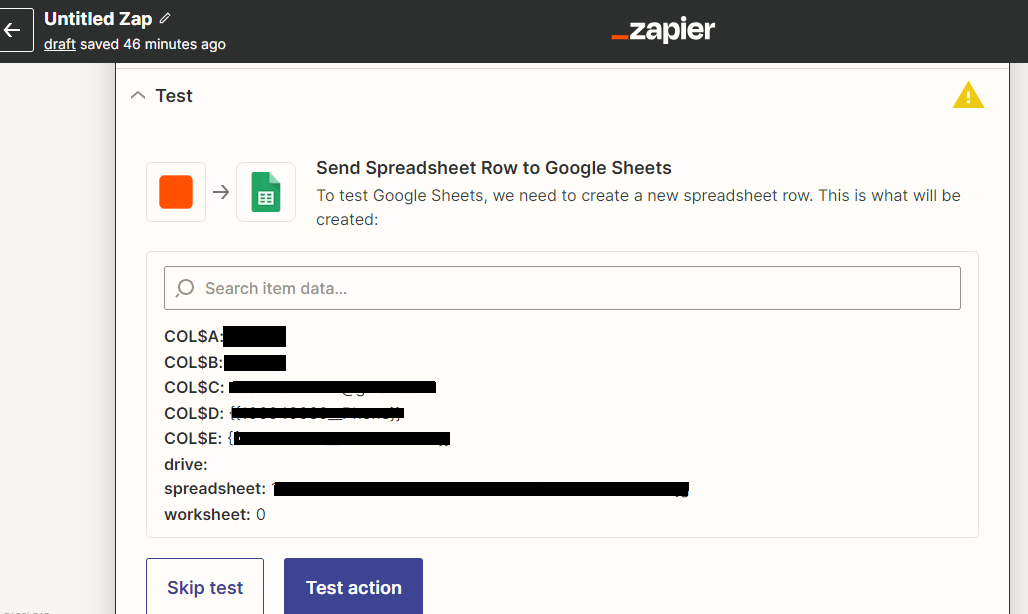The image size is (1028, 614).
Task: Click the Send Spreadsheet Row heading
Action: point(494,168)
